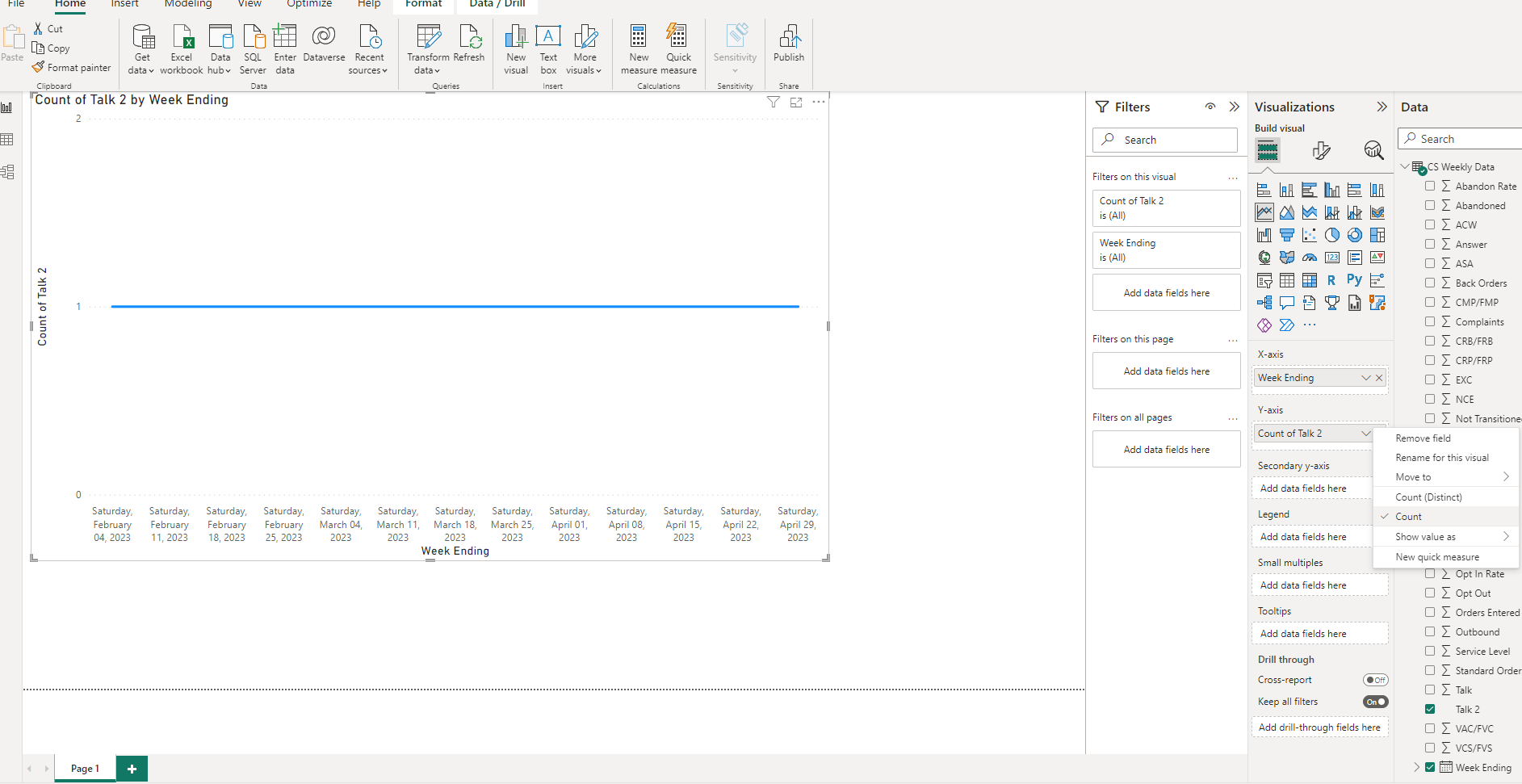Screen dimensions: 1522x784
Task: Choose the Q&A speech bubble visual
Action: tap(1287, 303)
